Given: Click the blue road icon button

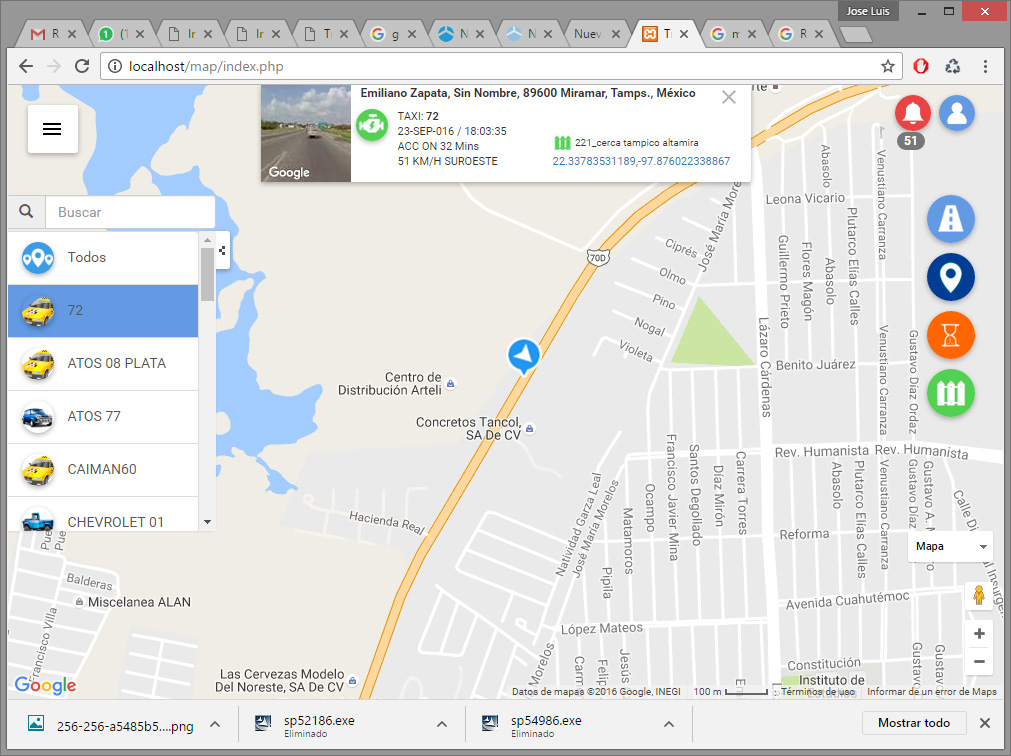Looking at the screenshot, I should pyautogui.click(x=950, y=219).
